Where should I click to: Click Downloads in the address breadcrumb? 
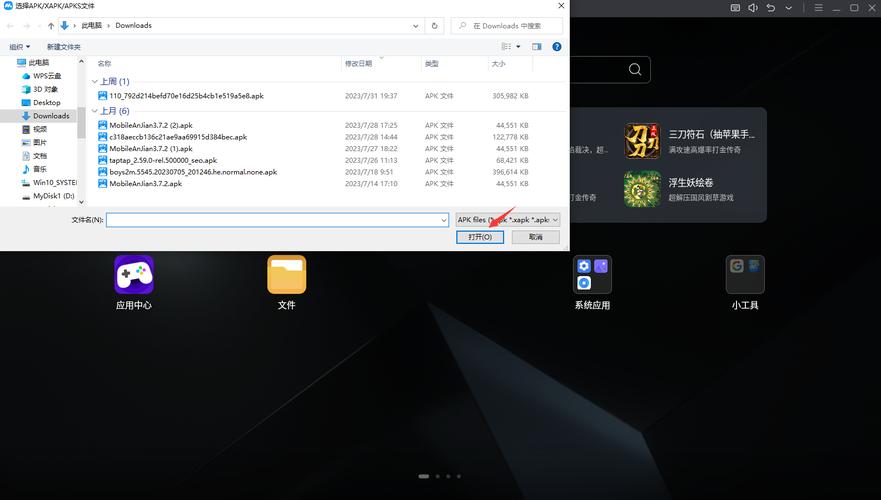pyautogui.click(x=134, y=25)
